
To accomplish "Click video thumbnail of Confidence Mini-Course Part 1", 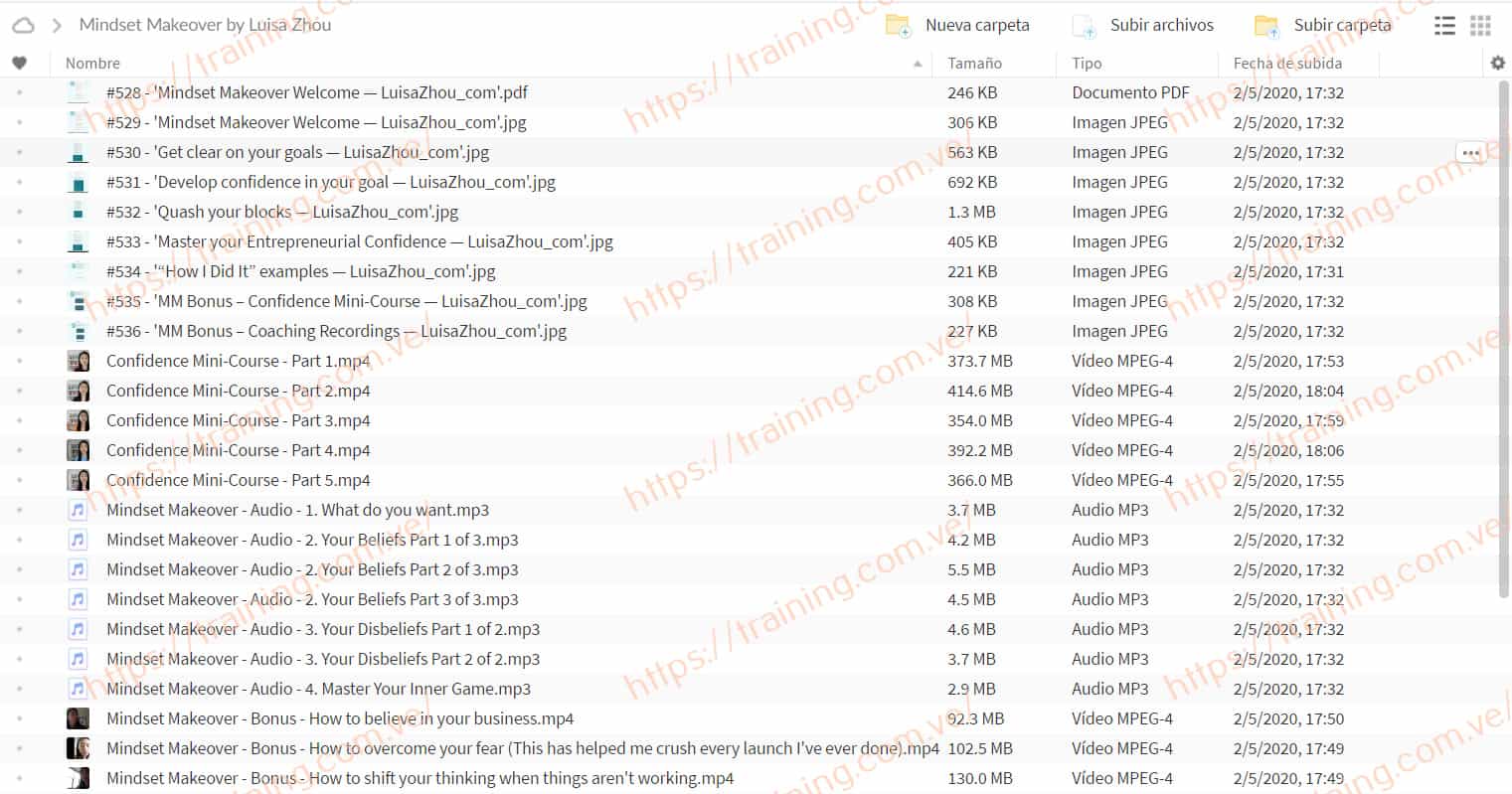I will (78, 361).
